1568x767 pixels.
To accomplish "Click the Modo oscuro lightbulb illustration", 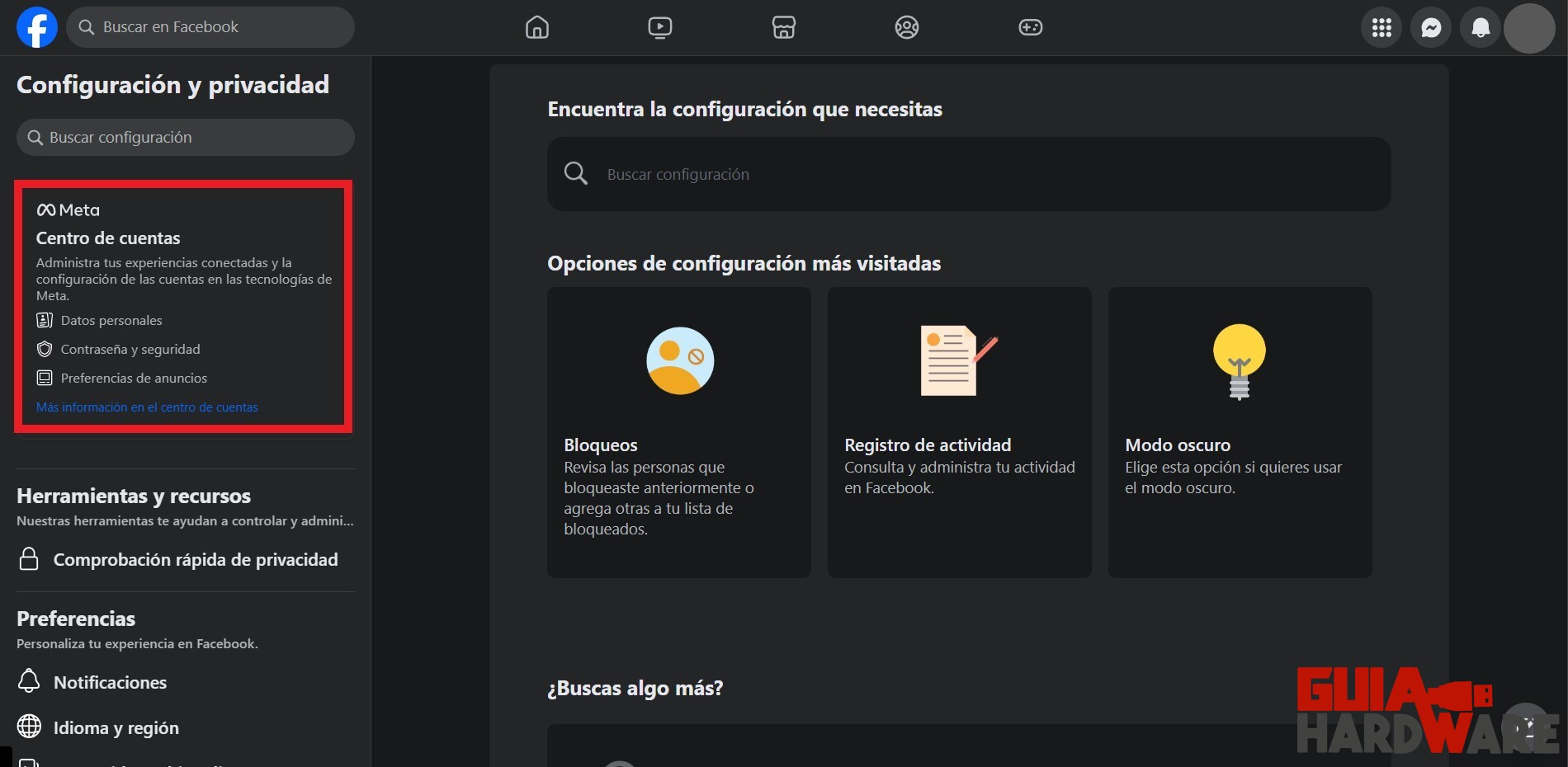I will [x=1239, y=361].
